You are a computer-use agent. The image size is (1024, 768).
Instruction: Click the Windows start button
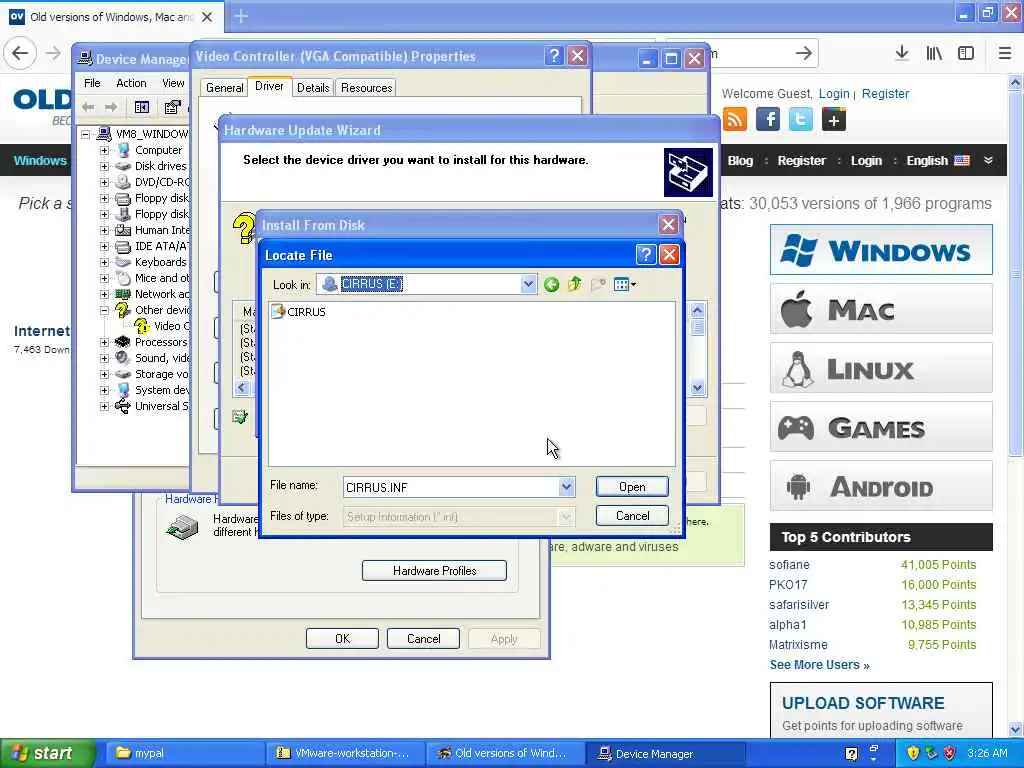(47, 753)
